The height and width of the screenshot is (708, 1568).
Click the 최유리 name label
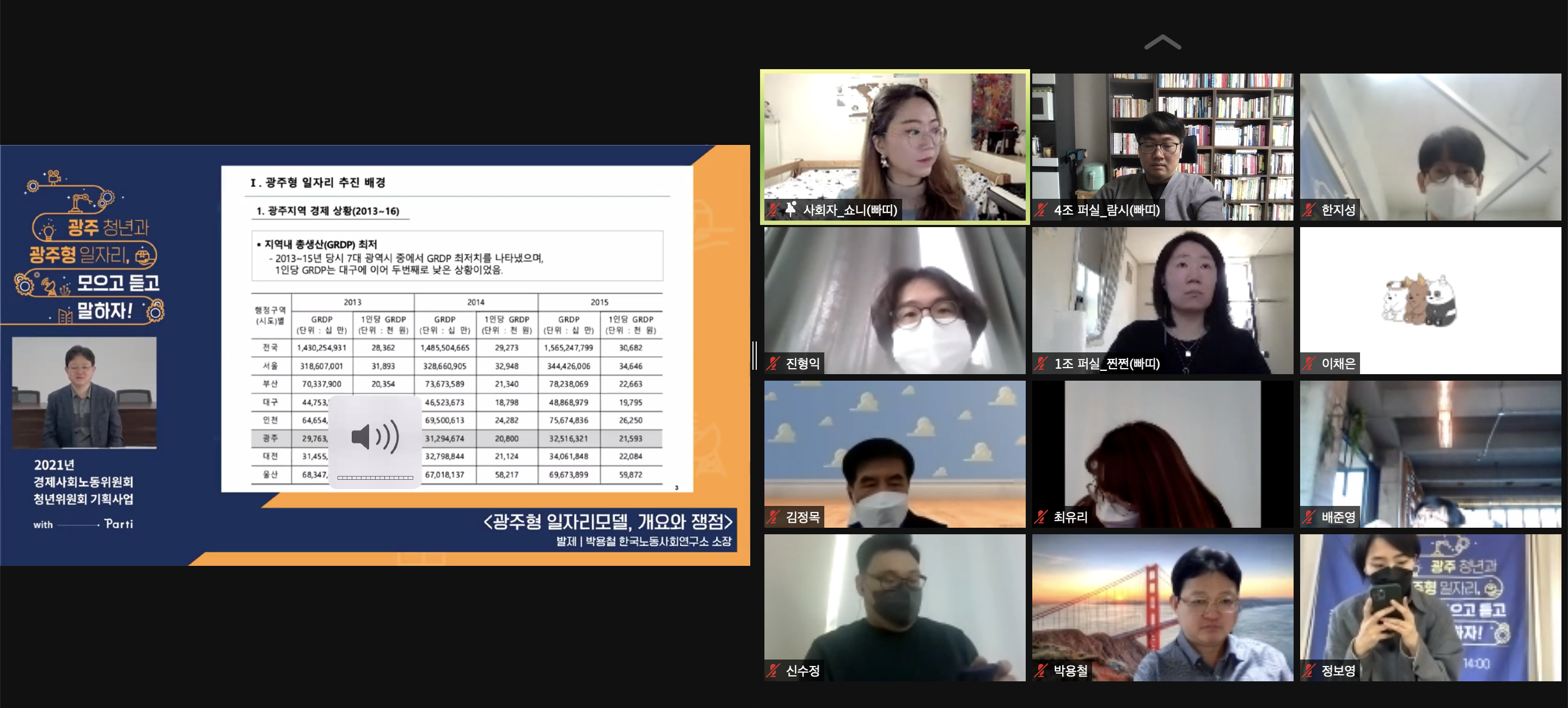click(x=1070, y=517)
